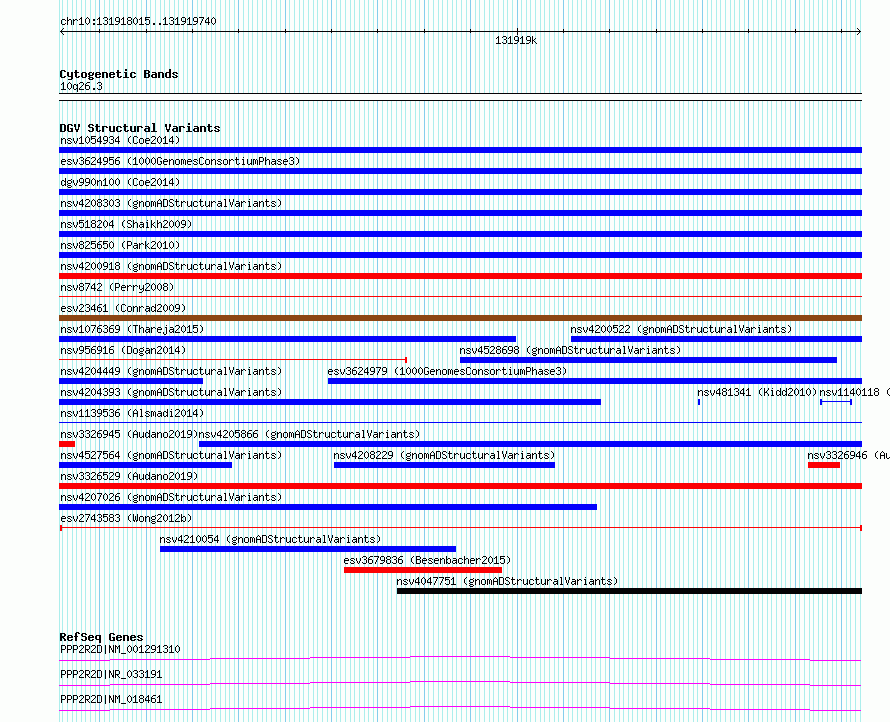The height and width of the screenshot is (722, 890).
Task: Open PPP2R2D|NM_001291310 transcript label
Action: pyautogui.click(x=120, y=649)
